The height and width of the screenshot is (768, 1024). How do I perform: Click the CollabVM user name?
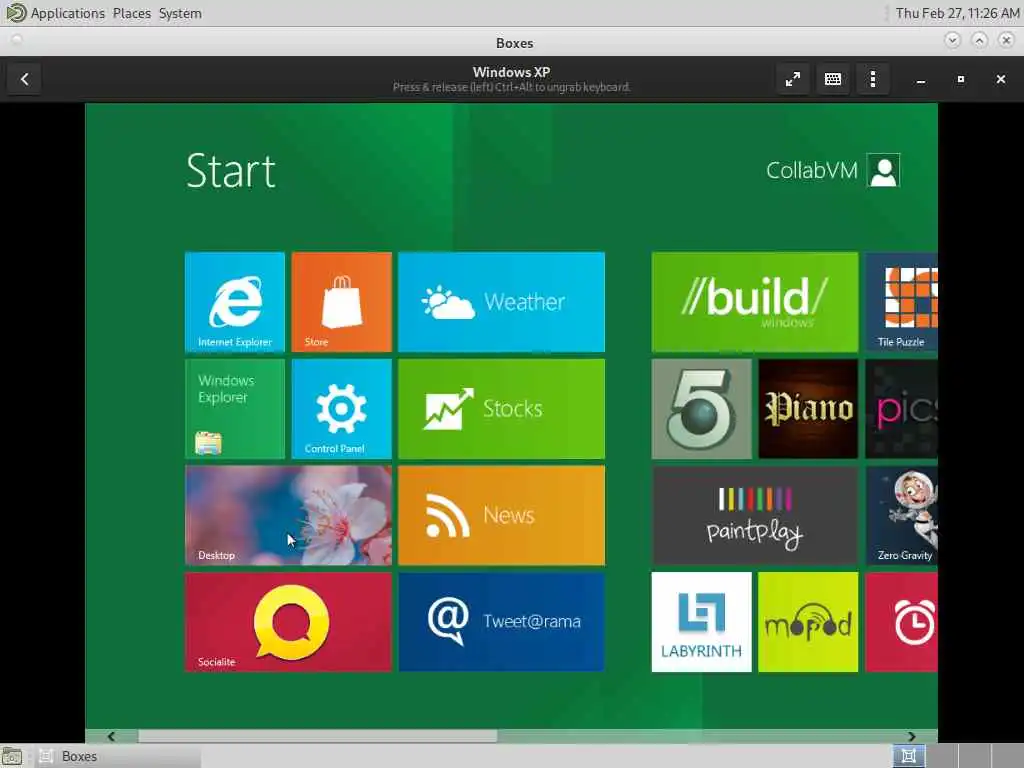812,170
